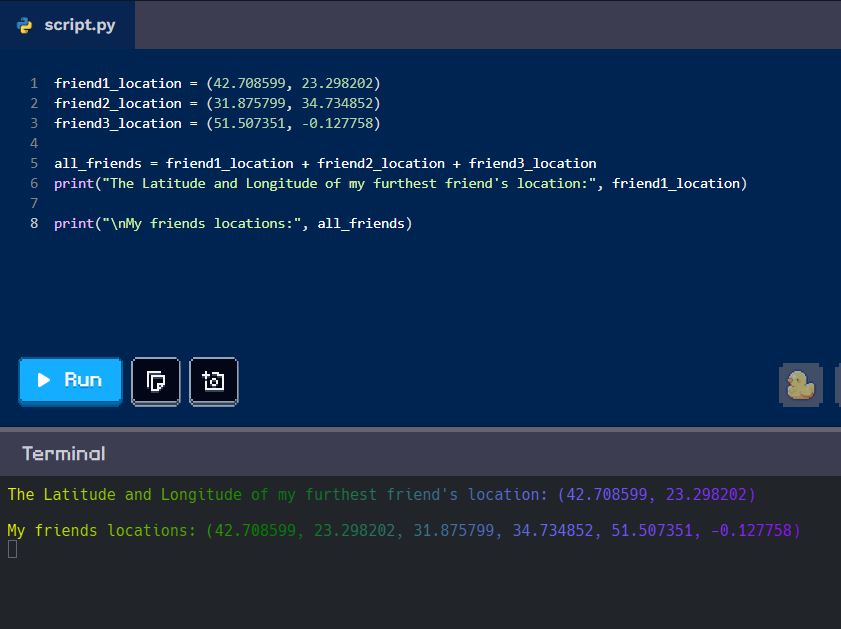This screenshot has height=629, width=841.
Task: Click the screenshot camera icon button
Action: (x=213, y=381)
